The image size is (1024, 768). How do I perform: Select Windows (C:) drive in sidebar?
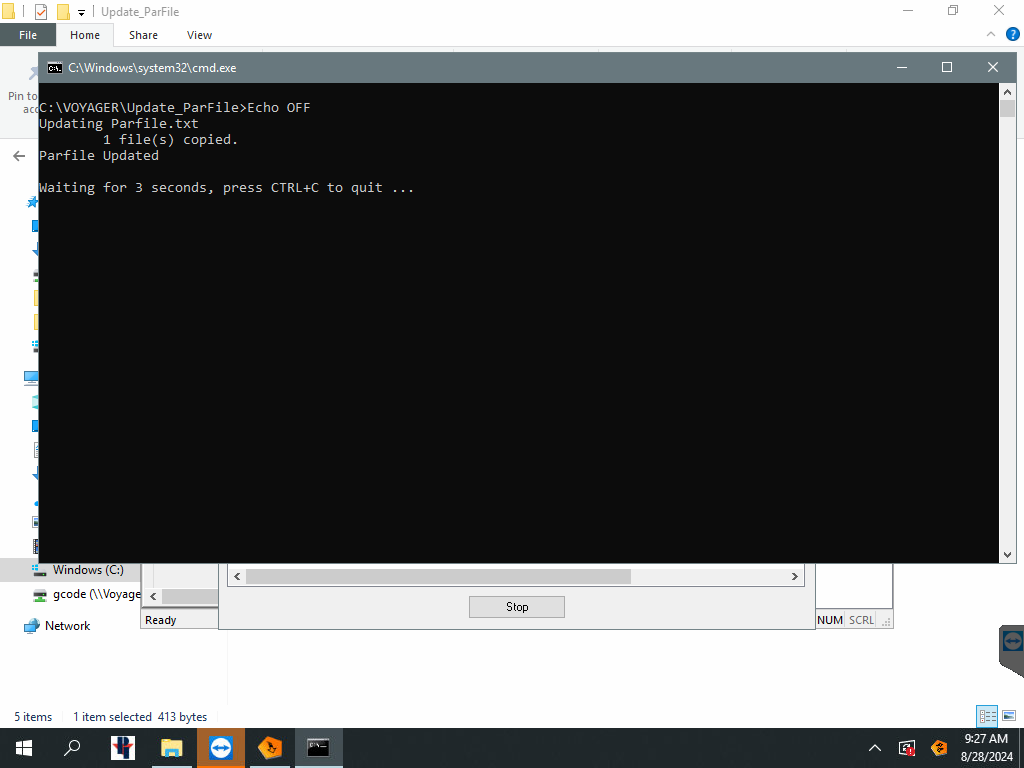(x=88, y=570)
